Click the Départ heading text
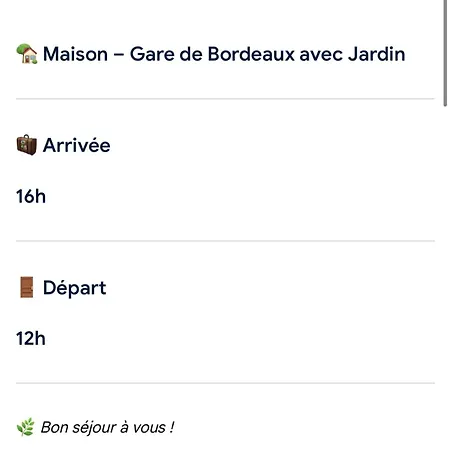 74,288
